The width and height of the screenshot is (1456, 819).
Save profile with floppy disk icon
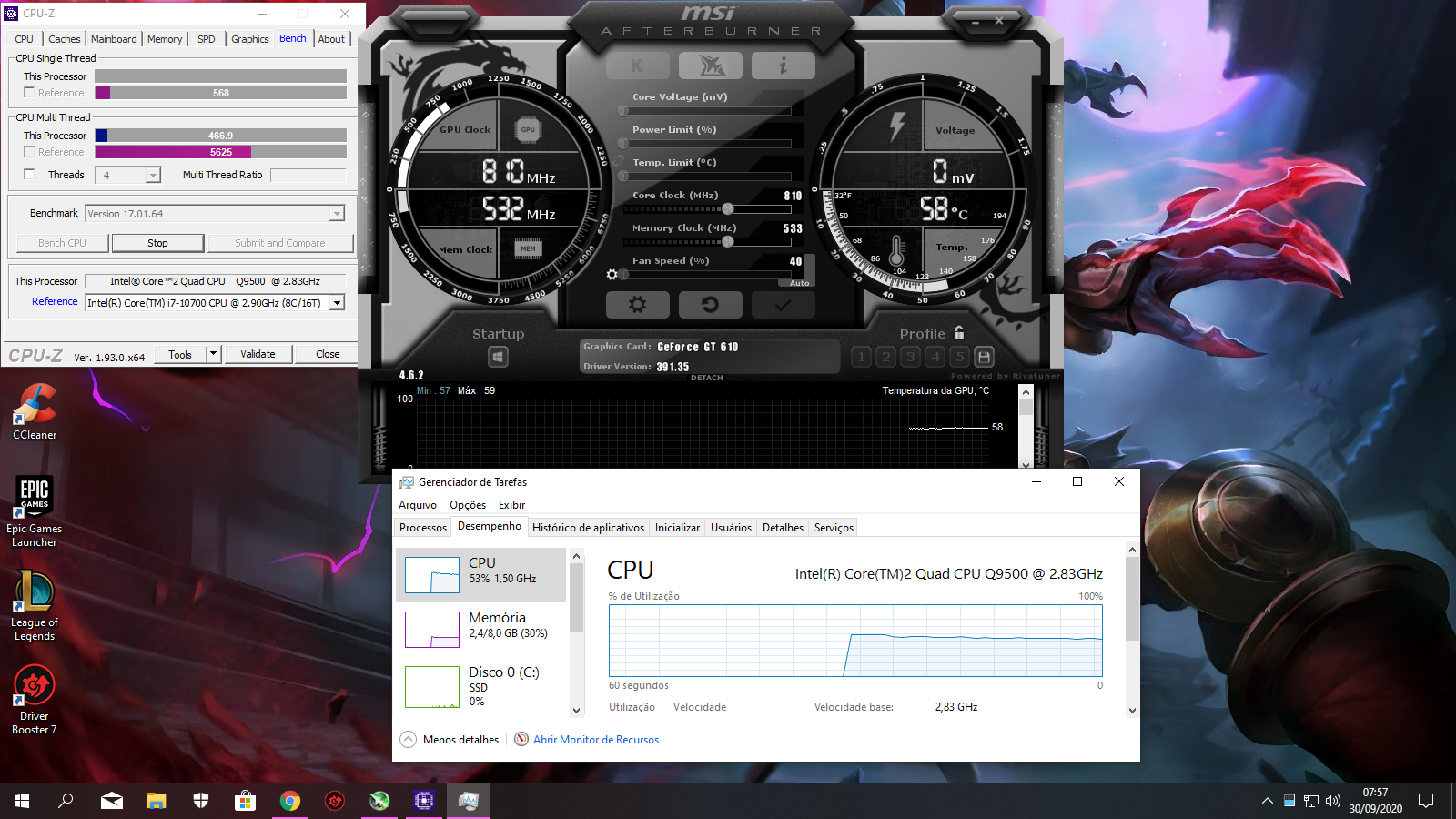984,357
